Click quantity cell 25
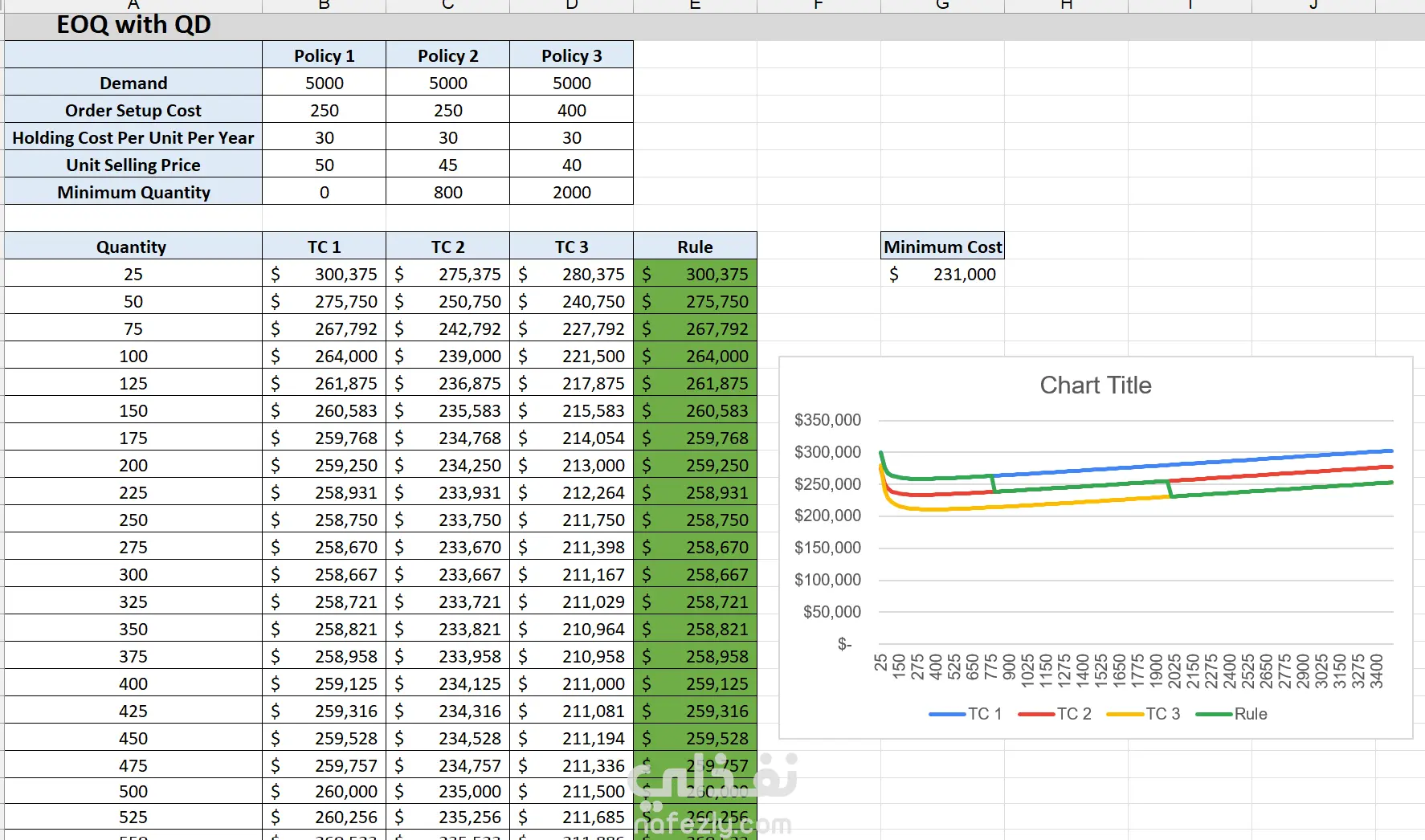 133,274
